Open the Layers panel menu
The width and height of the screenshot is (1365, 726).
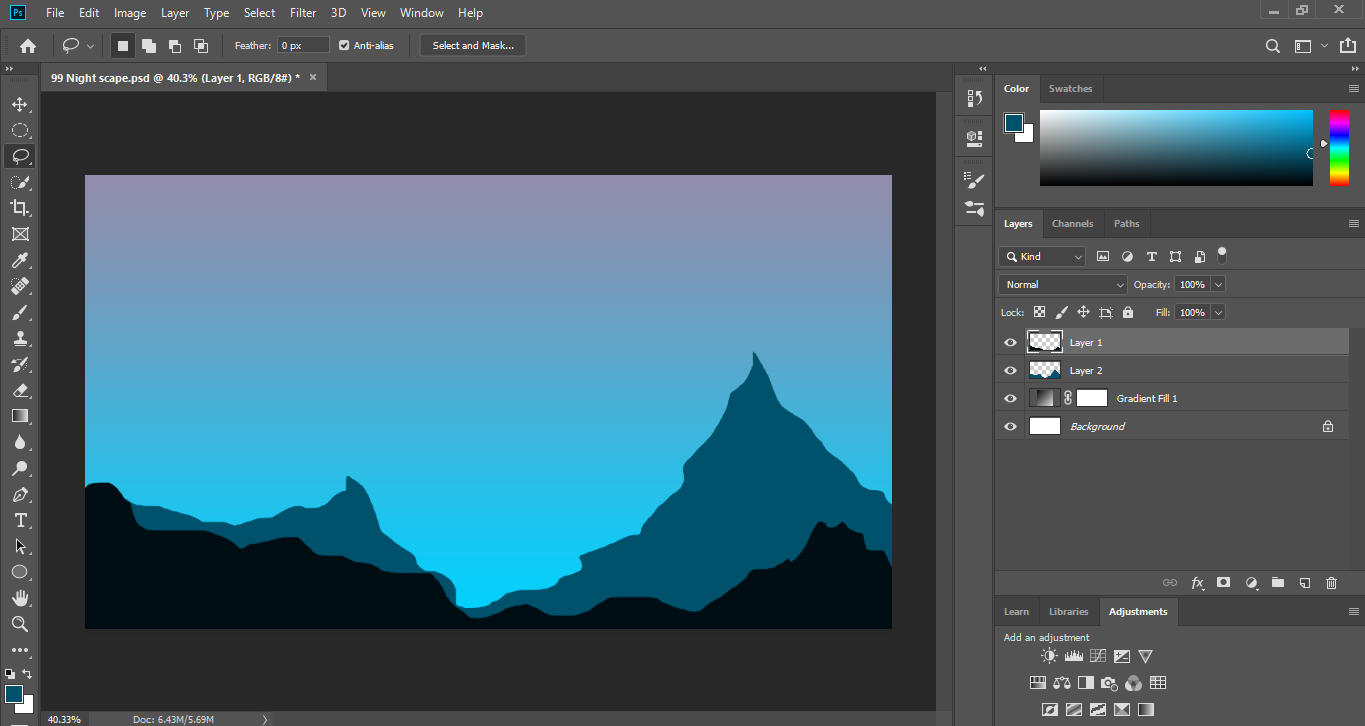(x=1354, y=224)
